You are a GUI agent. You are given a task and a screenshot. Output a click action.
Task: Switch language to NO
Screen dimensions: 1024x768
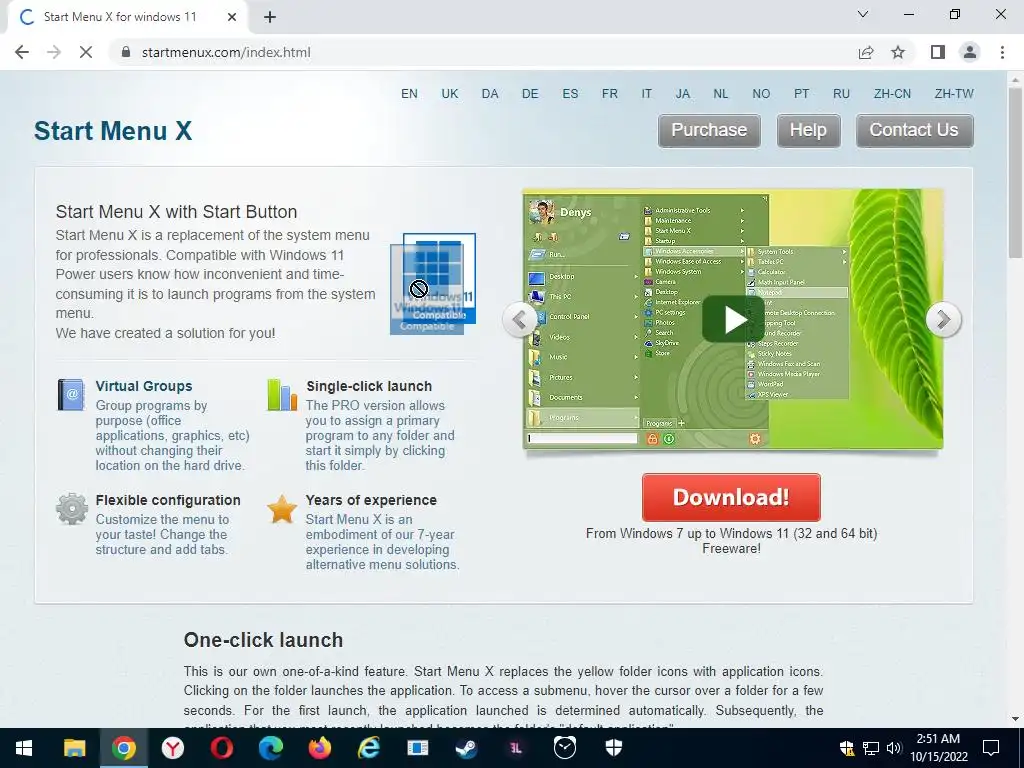point(761,93)
